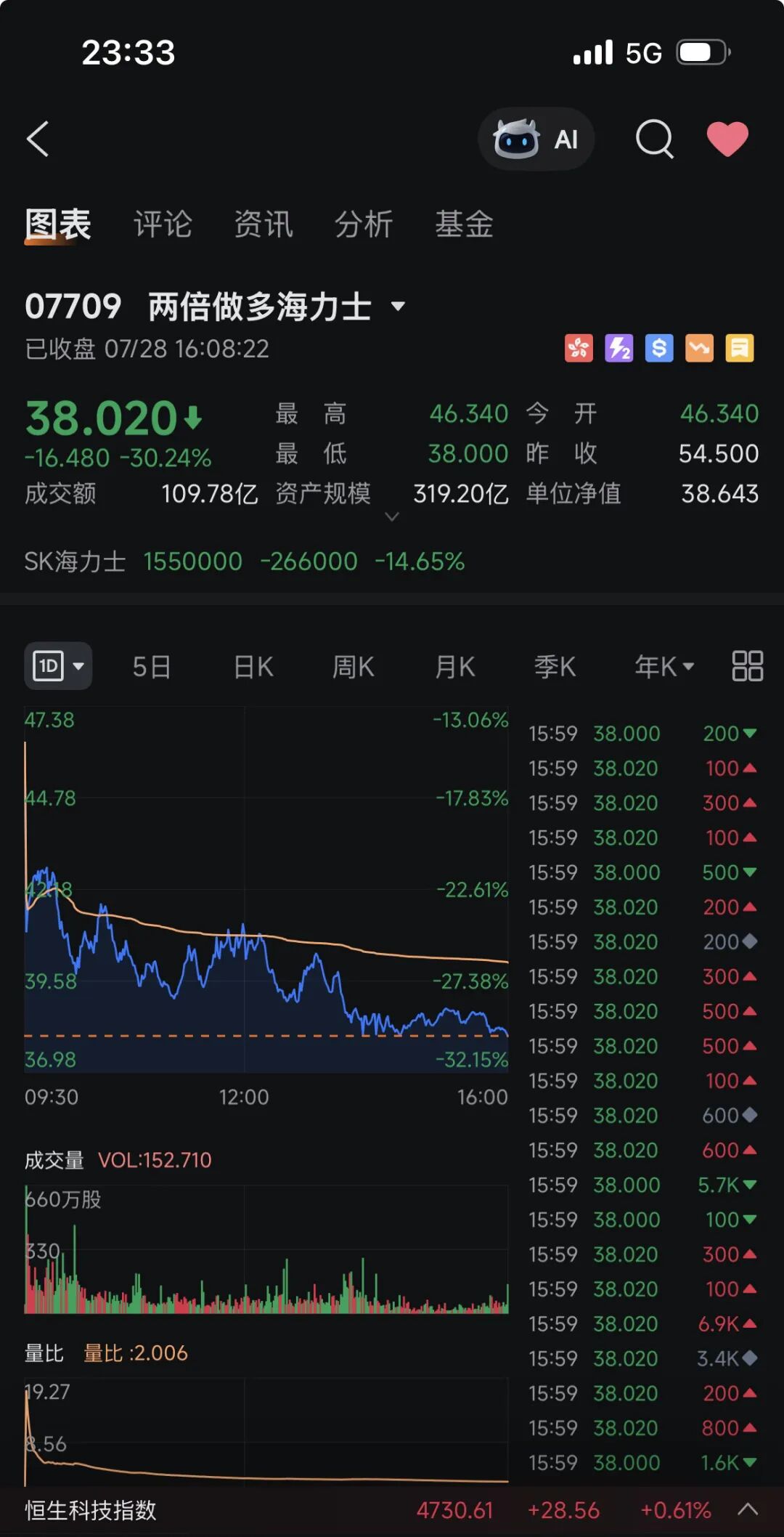Open the 1D period dropdown
The image size is (784, 1537).
58,665
